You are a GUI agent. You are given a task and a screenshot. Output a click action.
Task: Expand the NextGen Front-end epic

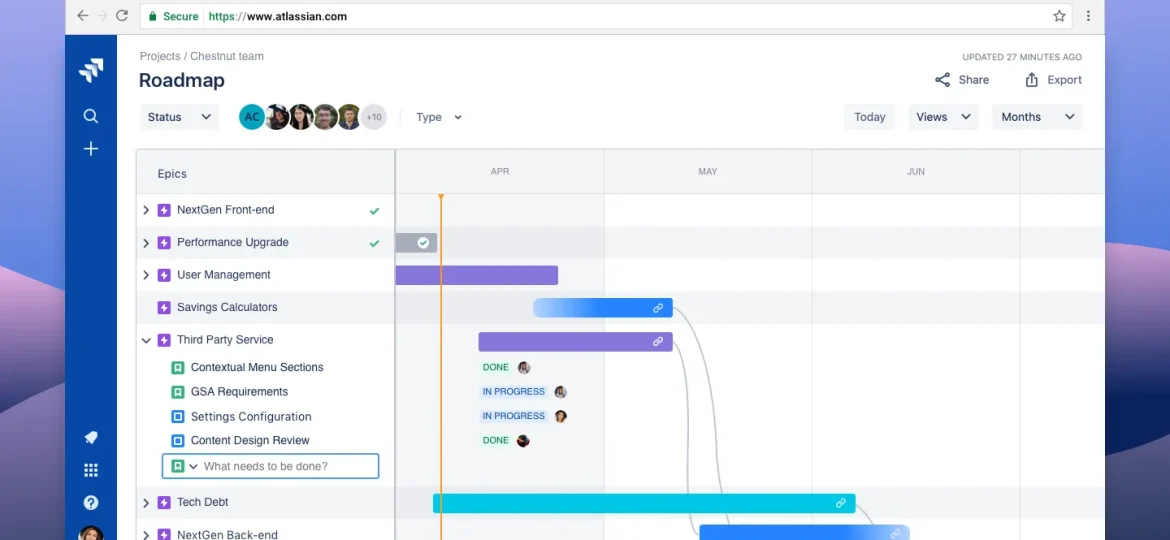pos(146,210)
